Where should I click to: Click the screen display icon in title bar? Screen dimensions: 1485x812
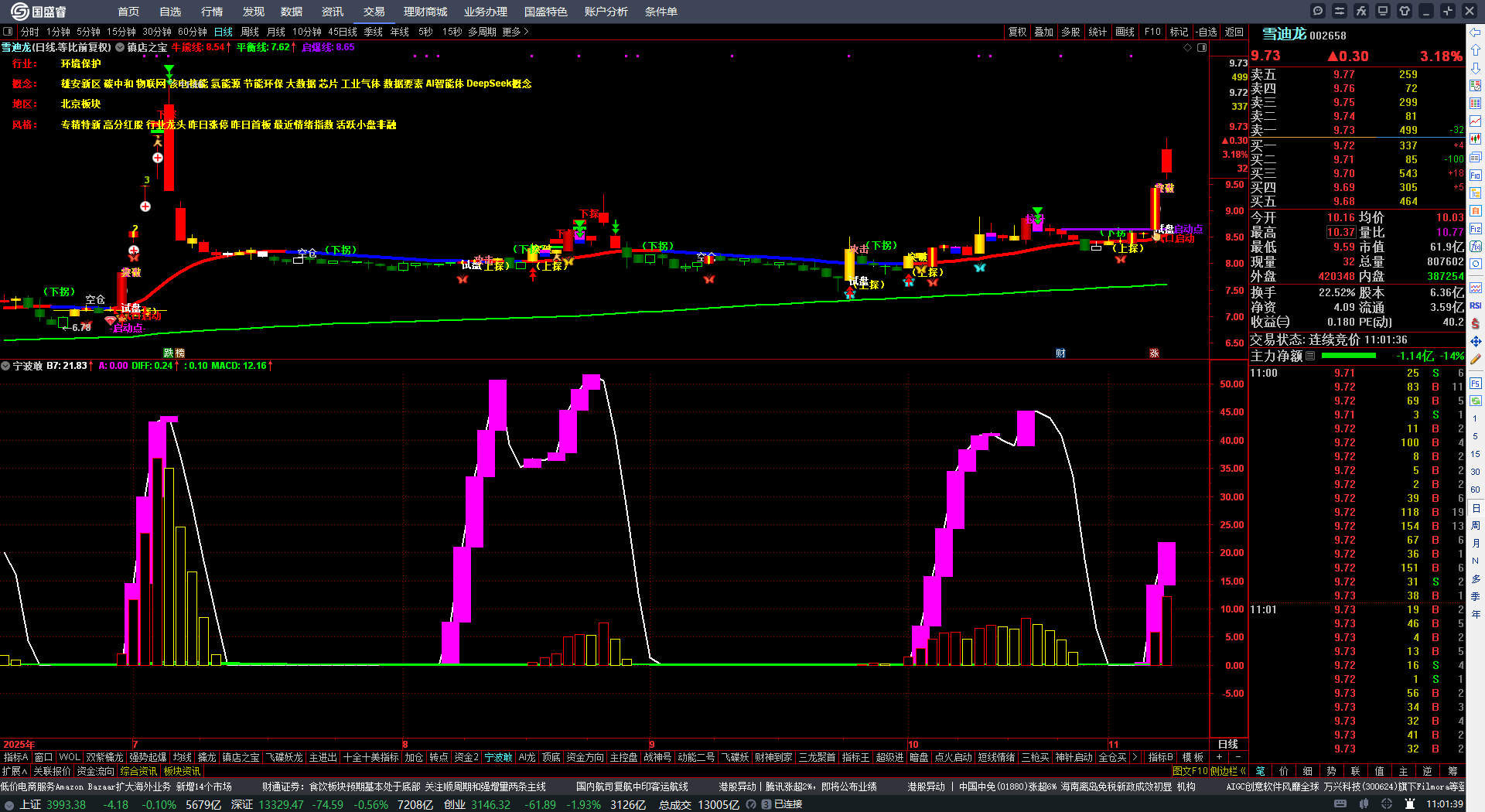click(1383, 11)
